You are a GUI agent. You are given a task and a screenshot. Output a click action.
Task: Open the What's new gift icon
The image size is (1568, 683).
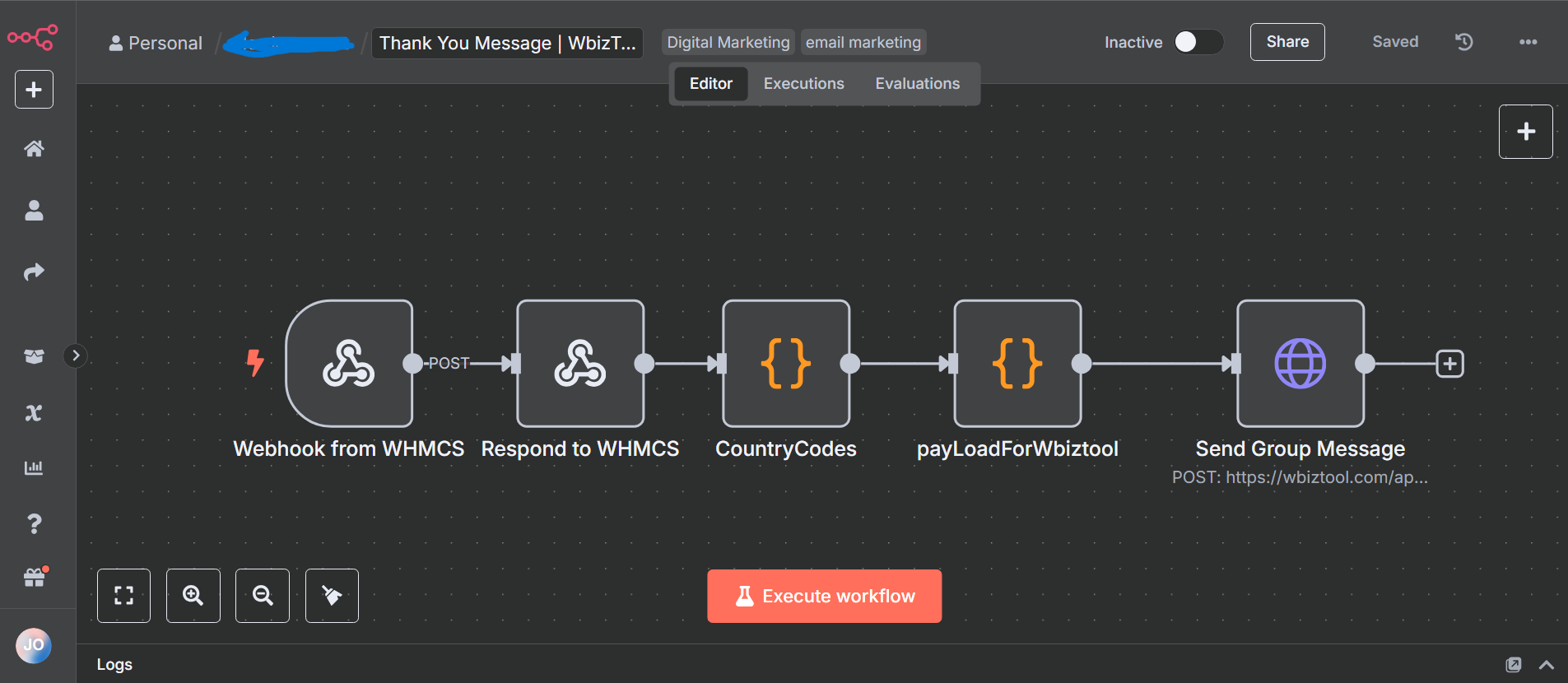click(x=34, y=578)
